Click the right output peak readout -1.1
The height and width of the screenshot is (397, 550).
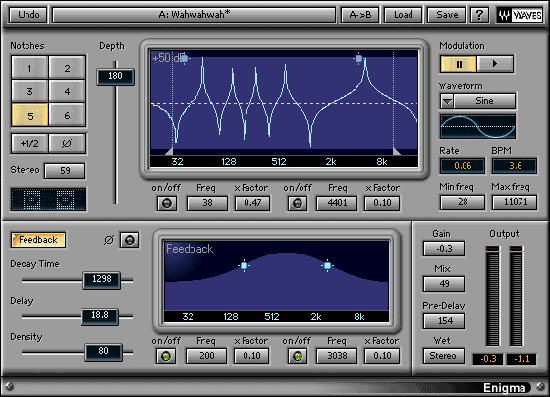[x=521, y=359]
